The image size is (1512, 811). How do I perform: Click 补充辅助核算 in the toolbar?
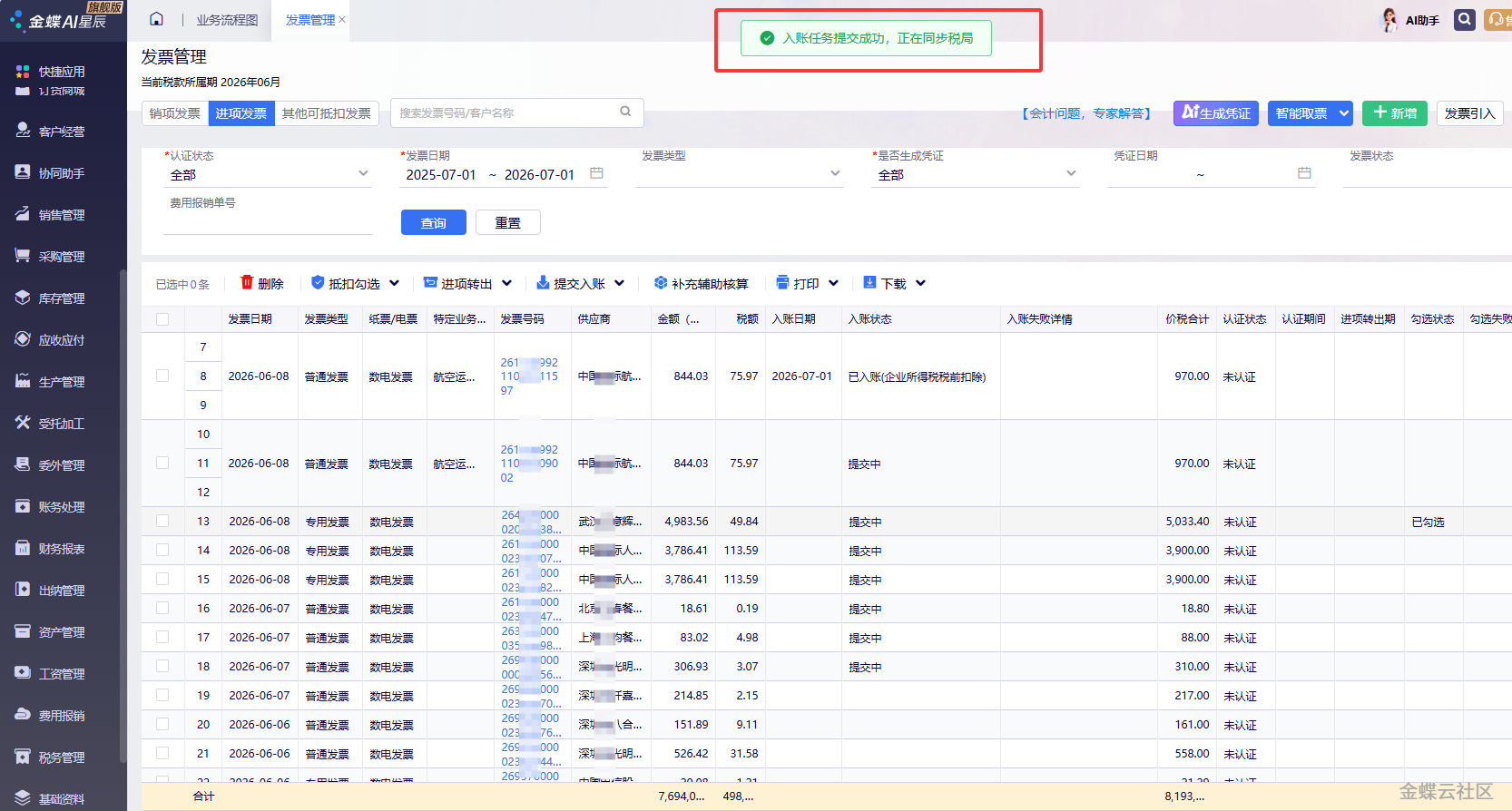701,283
